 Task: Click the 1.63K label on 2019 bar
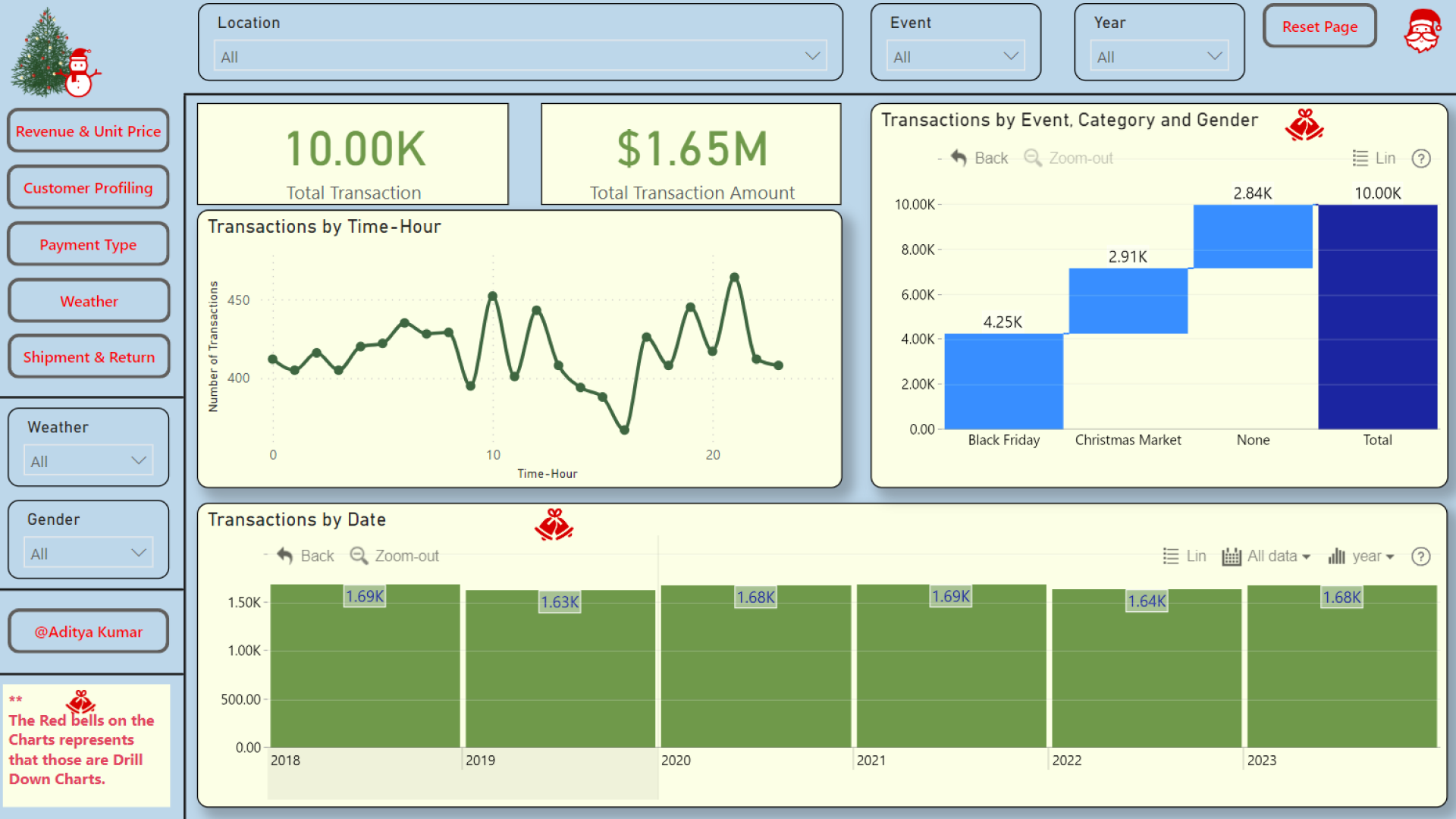[x=560, y=602]
